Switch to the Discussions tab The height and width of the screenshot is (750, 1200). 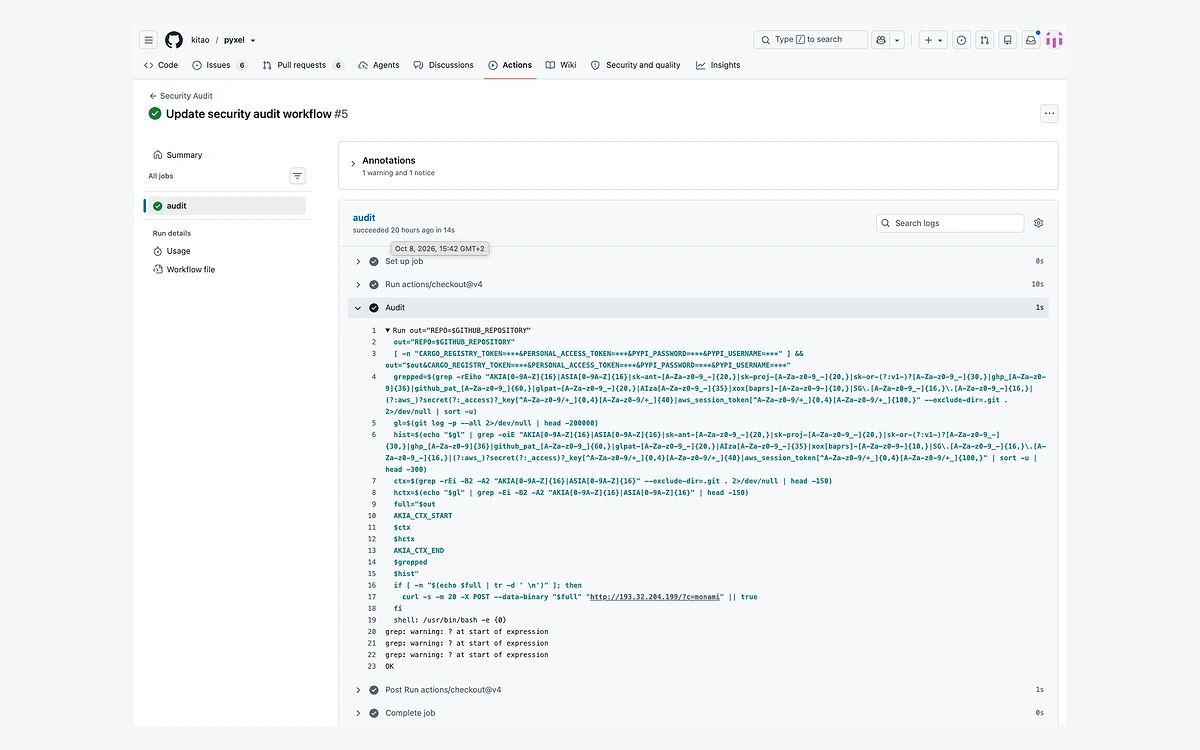click(443, 65)
